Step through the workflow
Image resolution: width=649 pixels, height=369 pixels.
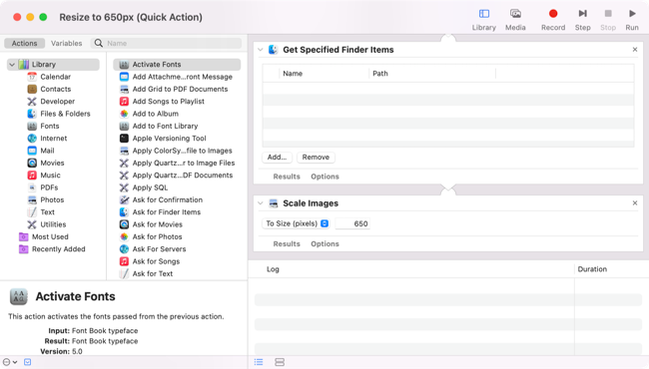(x=582, y=19)
